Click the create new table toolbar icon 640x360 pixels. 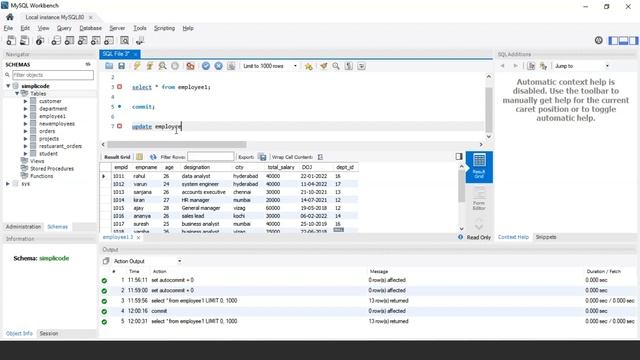69,40
